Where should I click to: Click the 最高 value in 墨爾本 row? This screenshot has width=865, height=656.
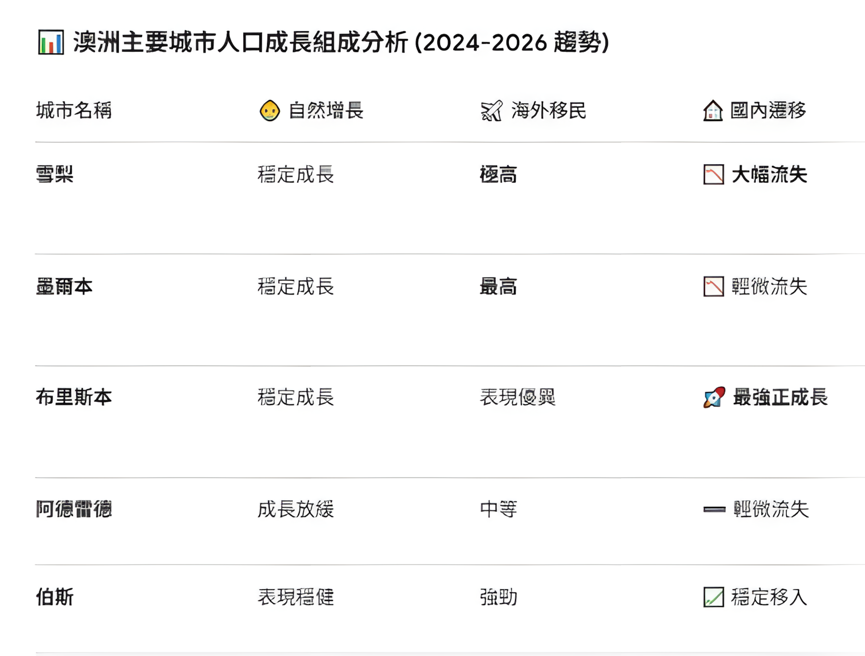pos(498,287)
